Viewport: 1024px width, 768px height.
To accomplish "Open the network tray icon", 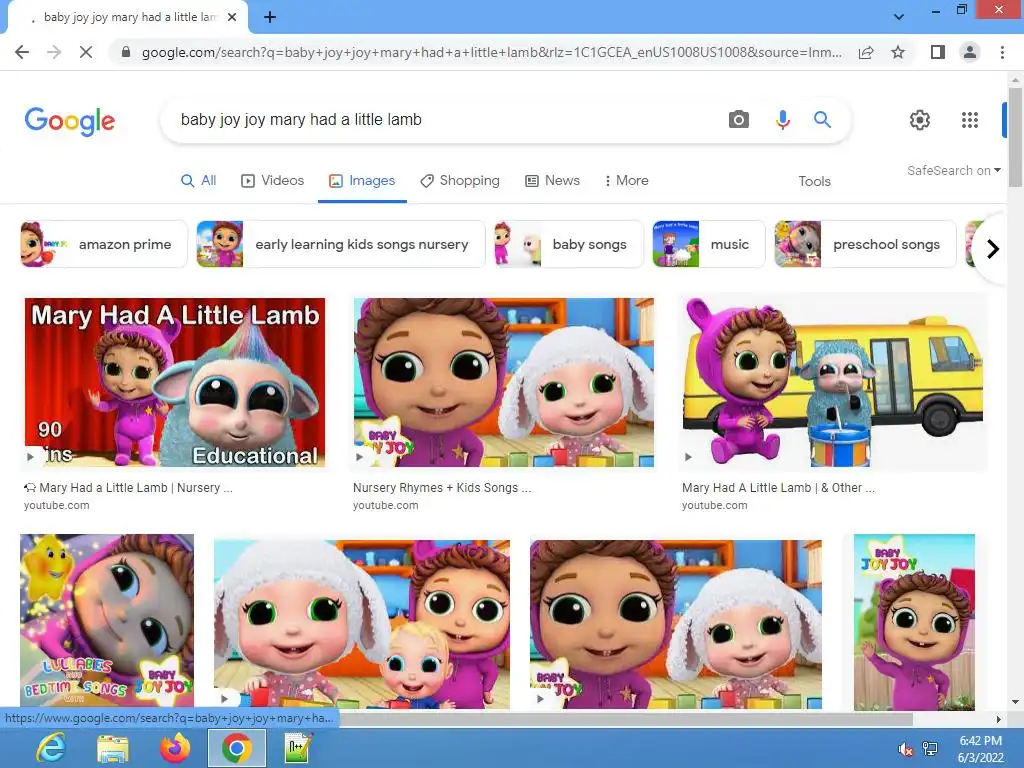I will [x=930, y=750].
